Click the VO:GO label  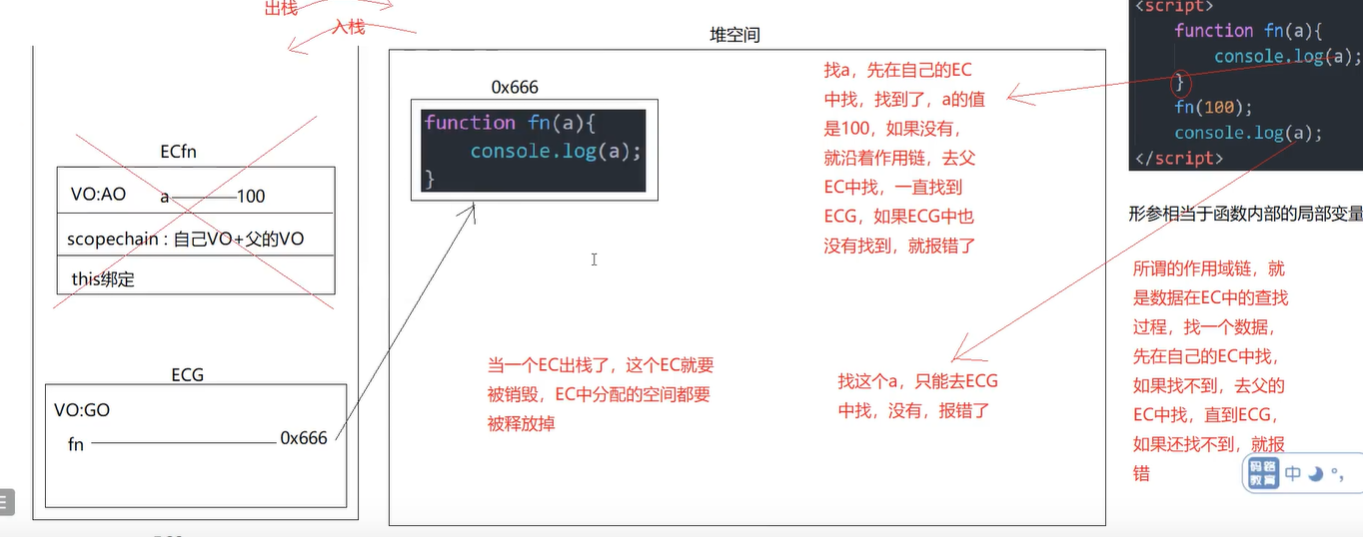click(x=82, y=410)
